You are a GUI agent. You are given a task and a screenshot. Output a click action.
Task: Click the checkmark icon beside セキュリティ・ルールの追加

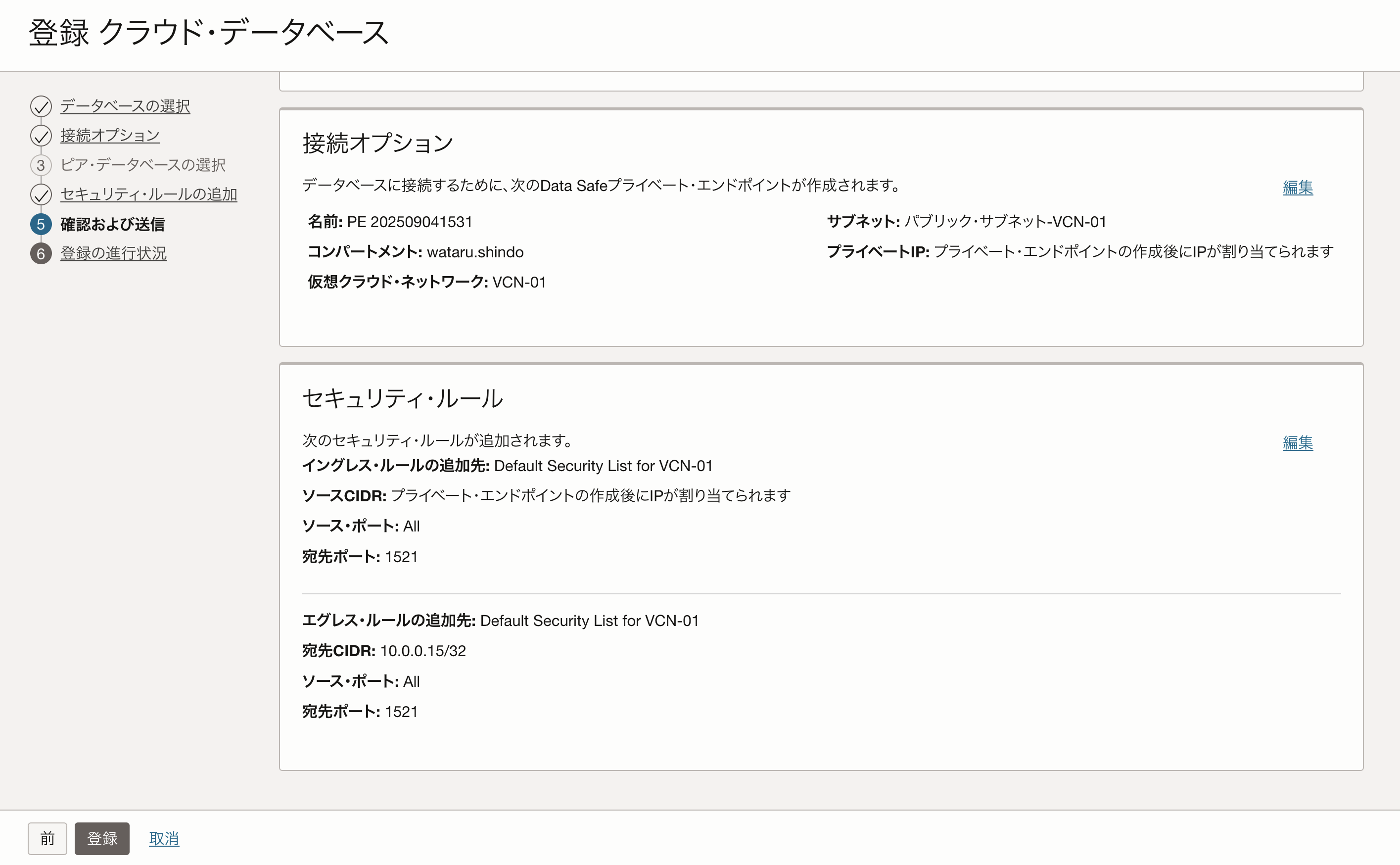pos(41,194)
